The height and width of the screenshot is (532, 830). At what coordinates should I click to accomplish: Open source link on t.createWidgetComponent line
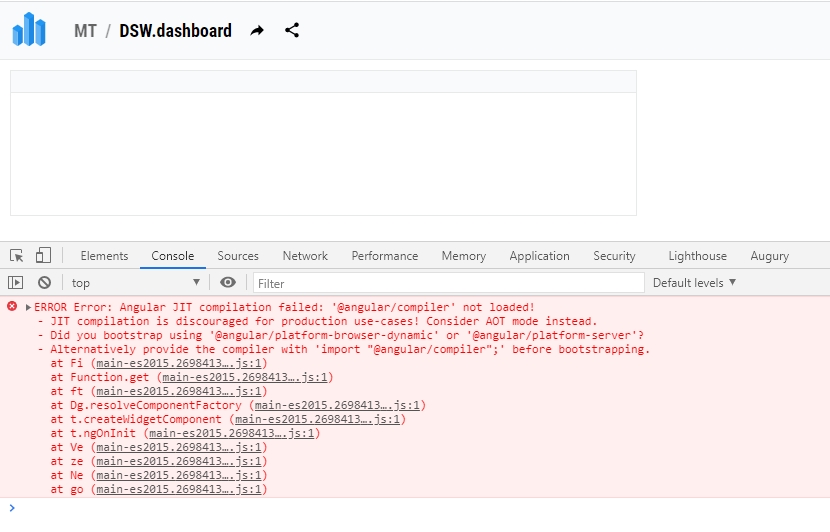pyautogui.click(x=318, y=419)
